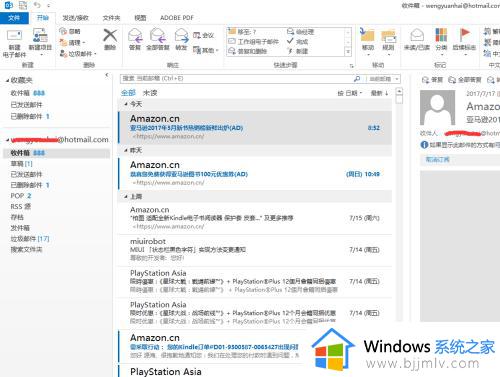The image size is (500, 377).
Task: Click the magnifier search icon
Action: coord(357,79)
